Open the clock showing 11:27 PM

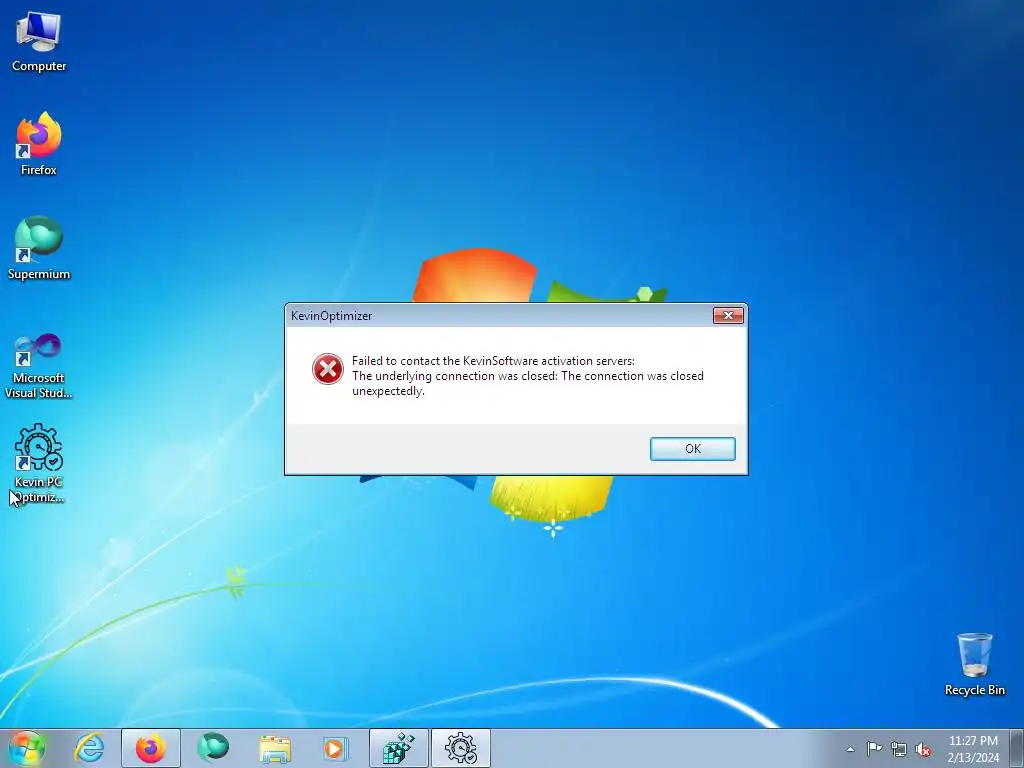tap(973, 748)
